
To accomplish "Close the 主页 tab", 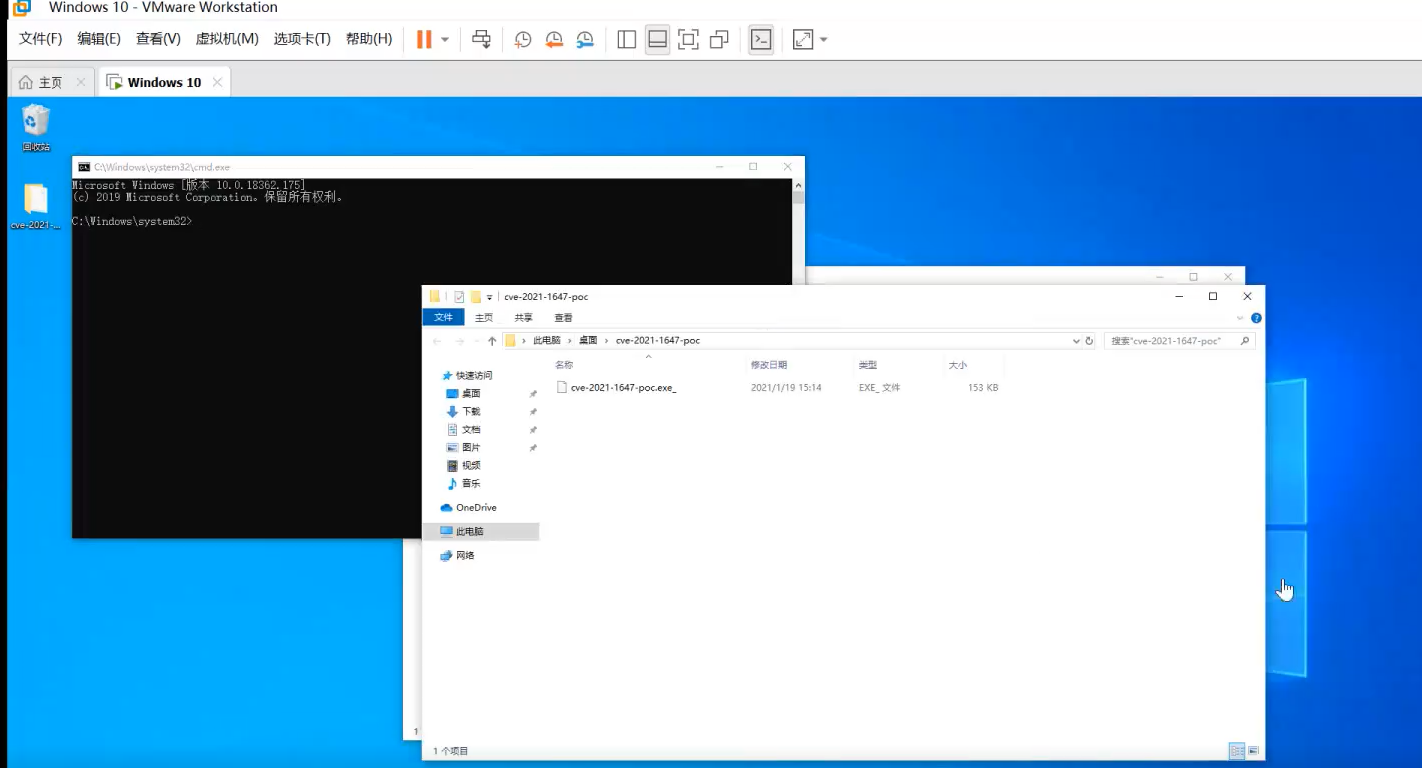I will point(81,82).
